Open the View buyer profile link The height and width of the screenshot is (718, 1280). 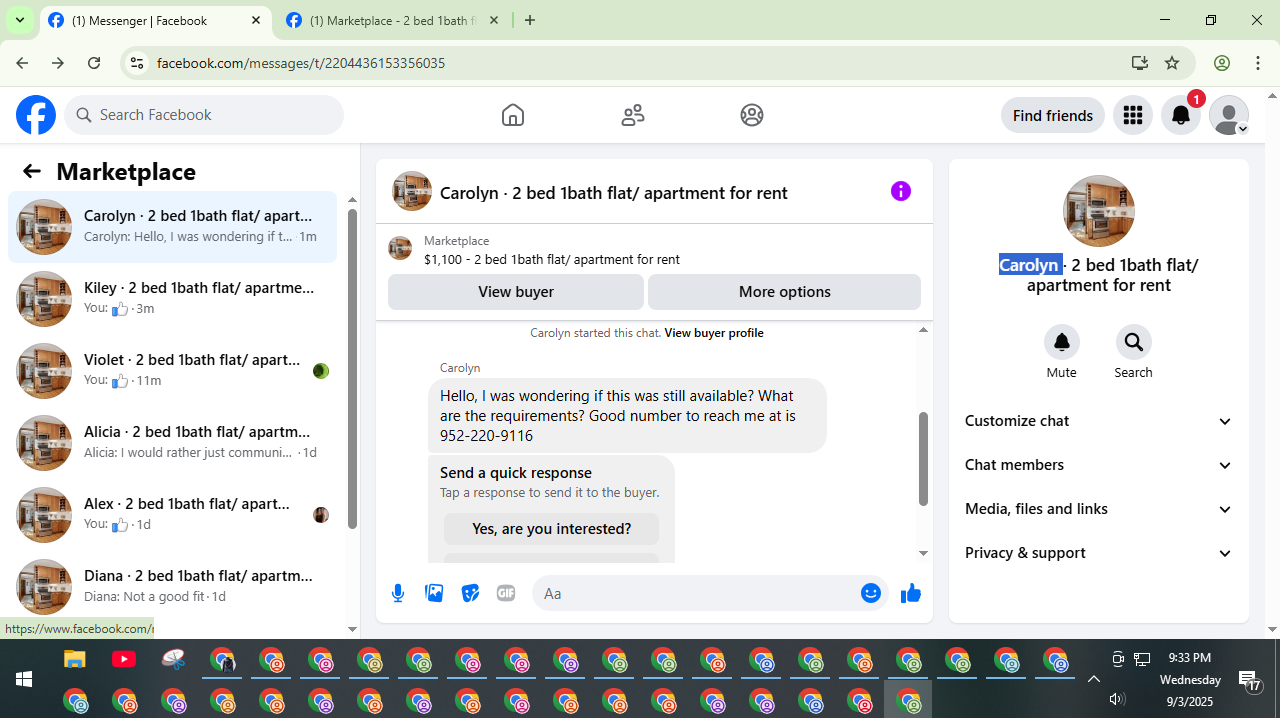(x=714, y=333)
